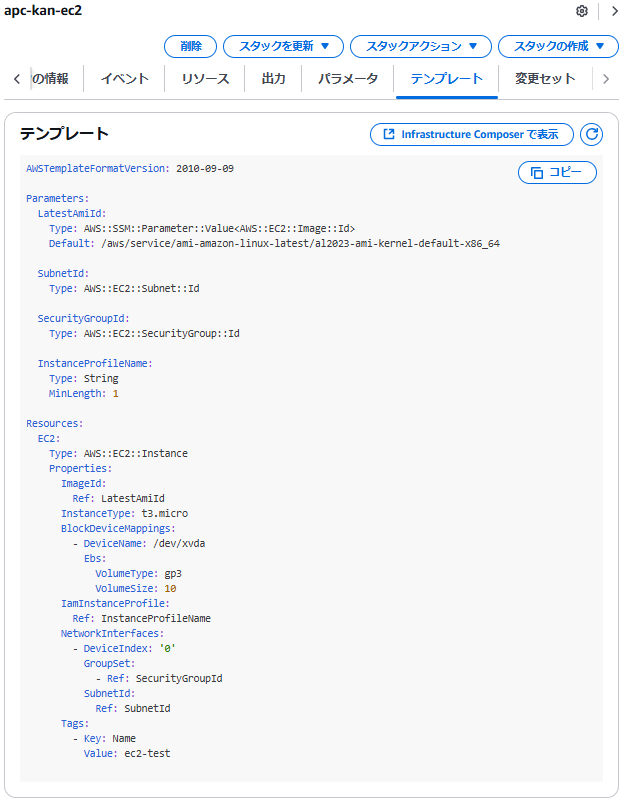The image size is (626, 804).
Task: Click the Ref: LatestAmiId line
Action: coord(118,498)
